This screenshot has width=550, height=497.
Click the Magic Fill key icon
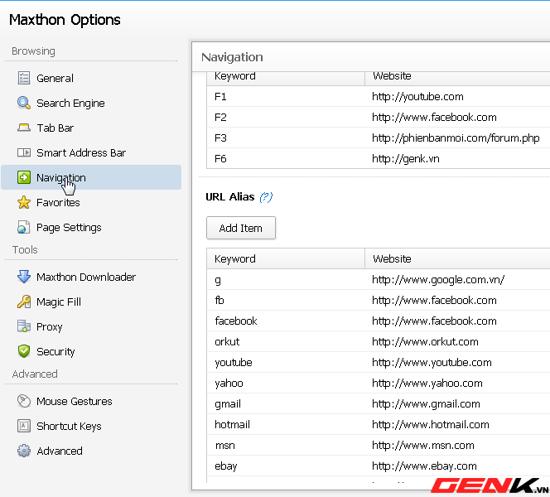(24, 302)
